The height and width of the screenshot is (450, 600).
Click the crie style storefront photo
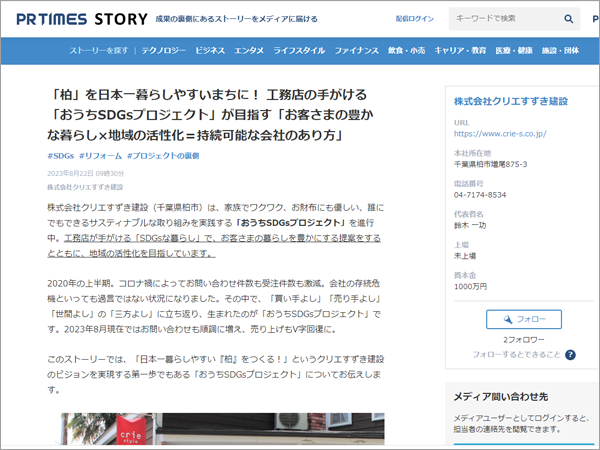pos(223,429)
